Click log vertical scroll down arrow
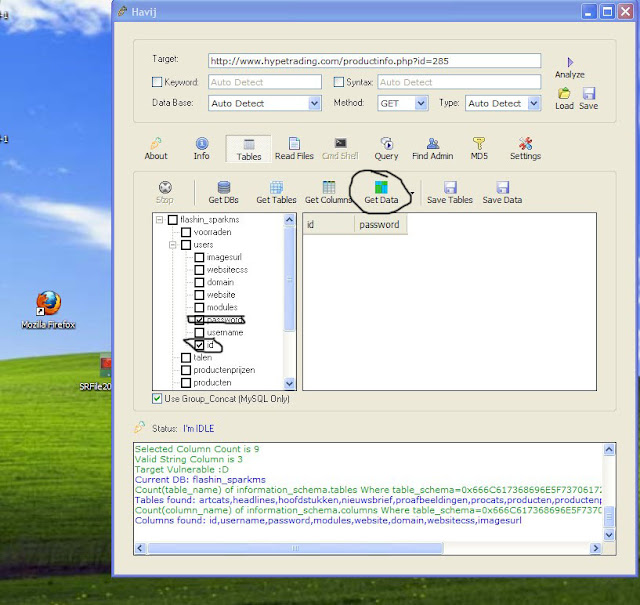This screenshot has height=605, width=640. tap(609, 535)
